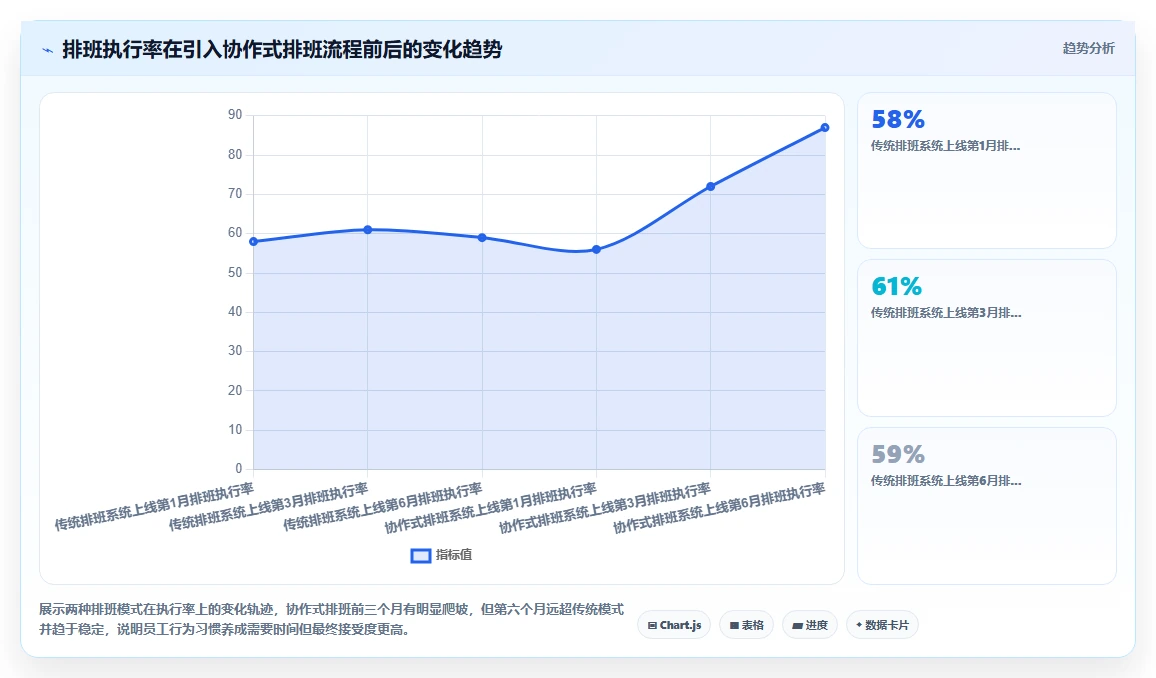This screenshot has height=678, width=1156.
Task: Click the icon inside the Chart.js tag
Action: click(x=652, y=626)
